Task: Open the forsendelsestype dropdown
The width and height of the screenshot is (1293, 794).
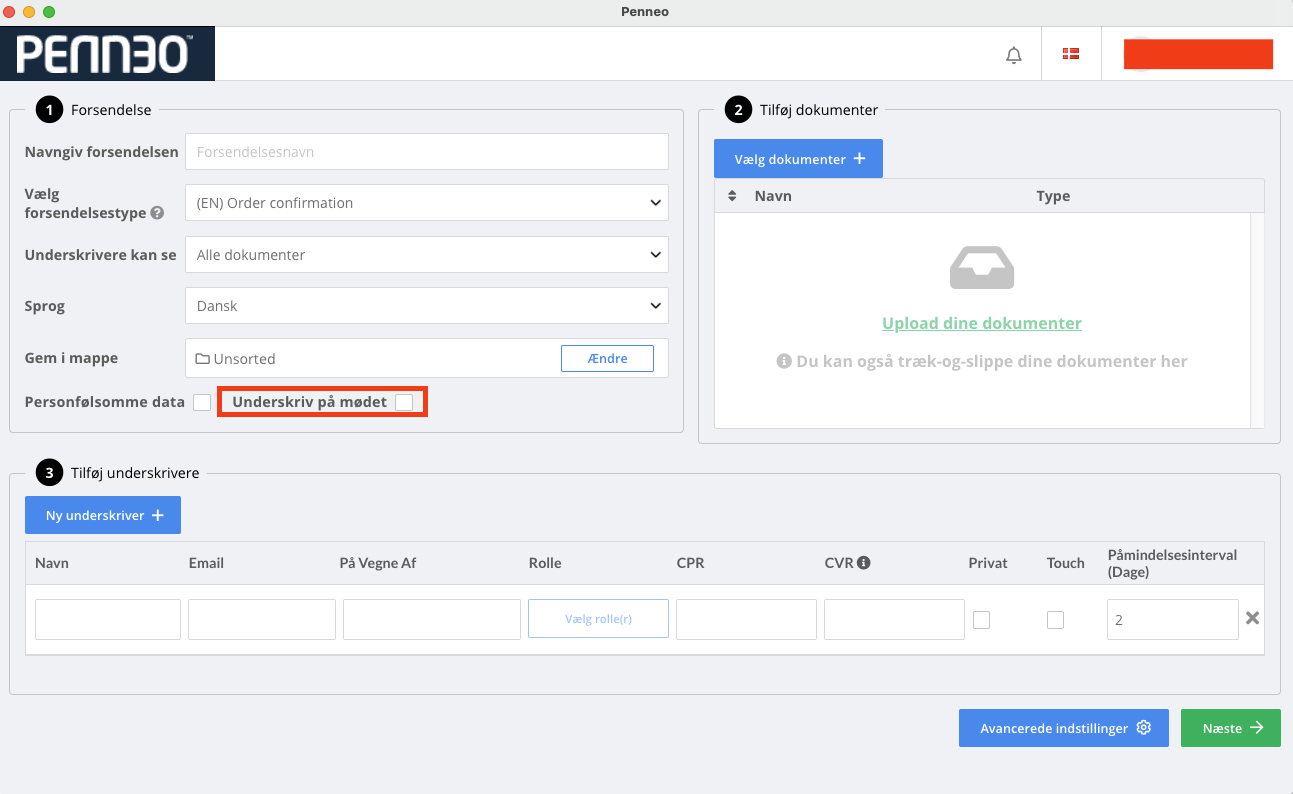Action: [427, 203]
